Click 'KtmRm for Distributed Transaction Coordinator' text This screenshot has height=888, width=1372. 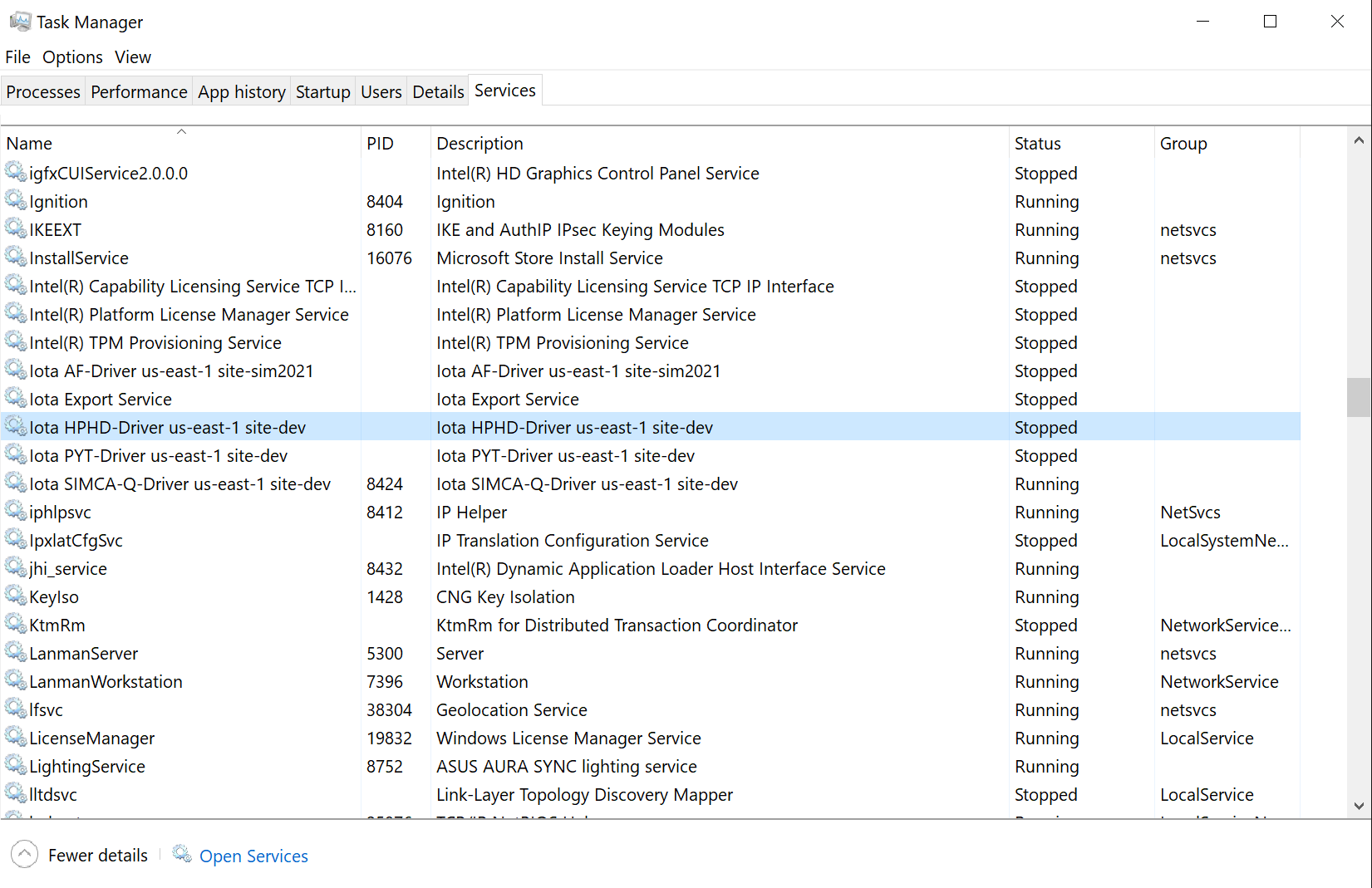(617, 626)
